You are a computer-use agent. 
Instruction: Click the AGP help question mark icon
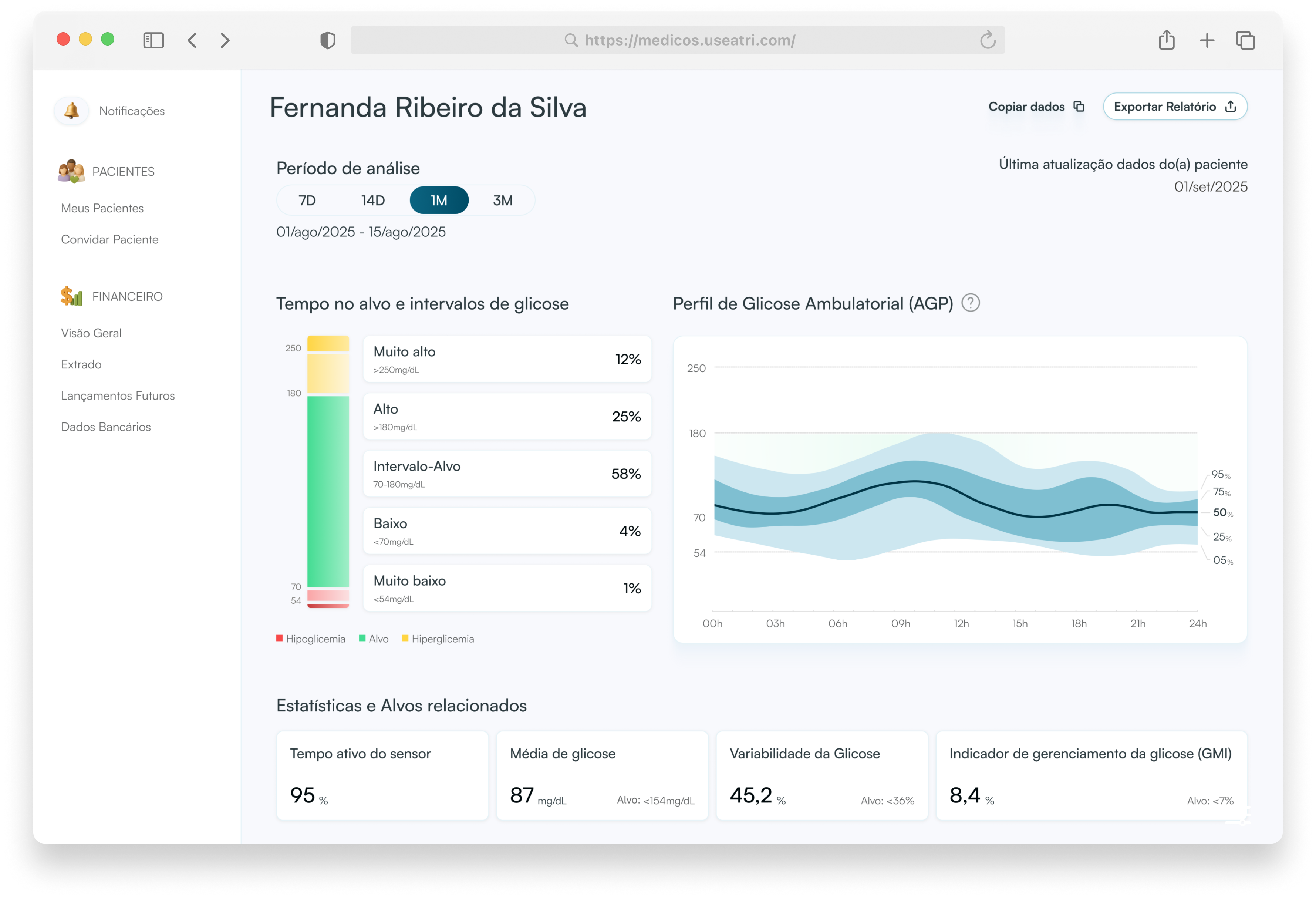pos(971,303)
